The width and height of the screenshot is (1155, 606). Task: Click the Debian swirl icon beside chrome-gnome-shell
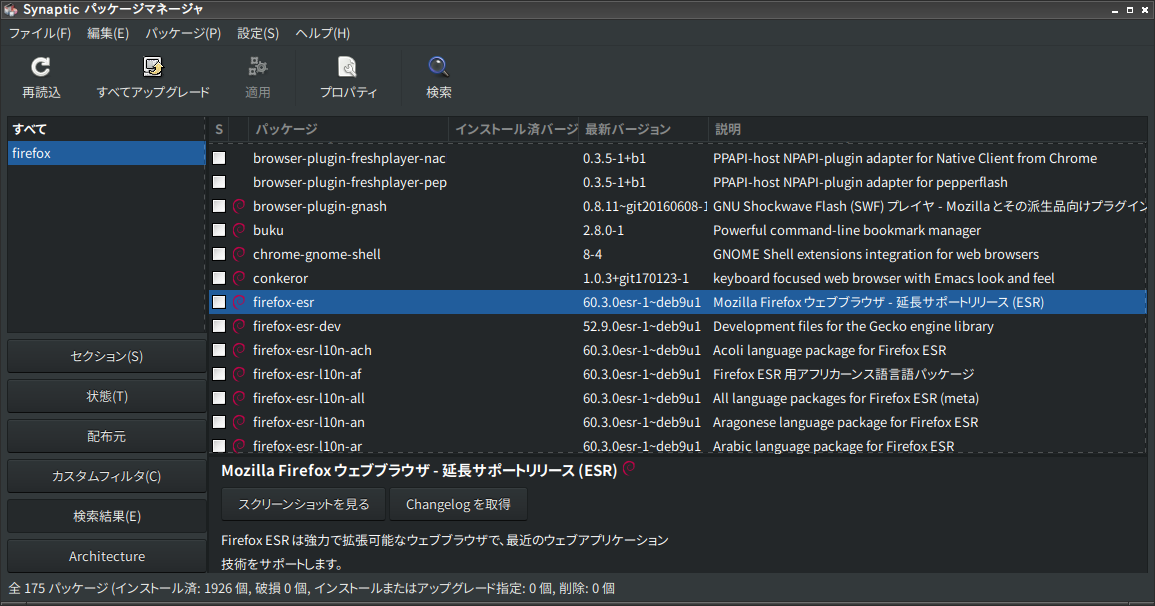[239, 254]
